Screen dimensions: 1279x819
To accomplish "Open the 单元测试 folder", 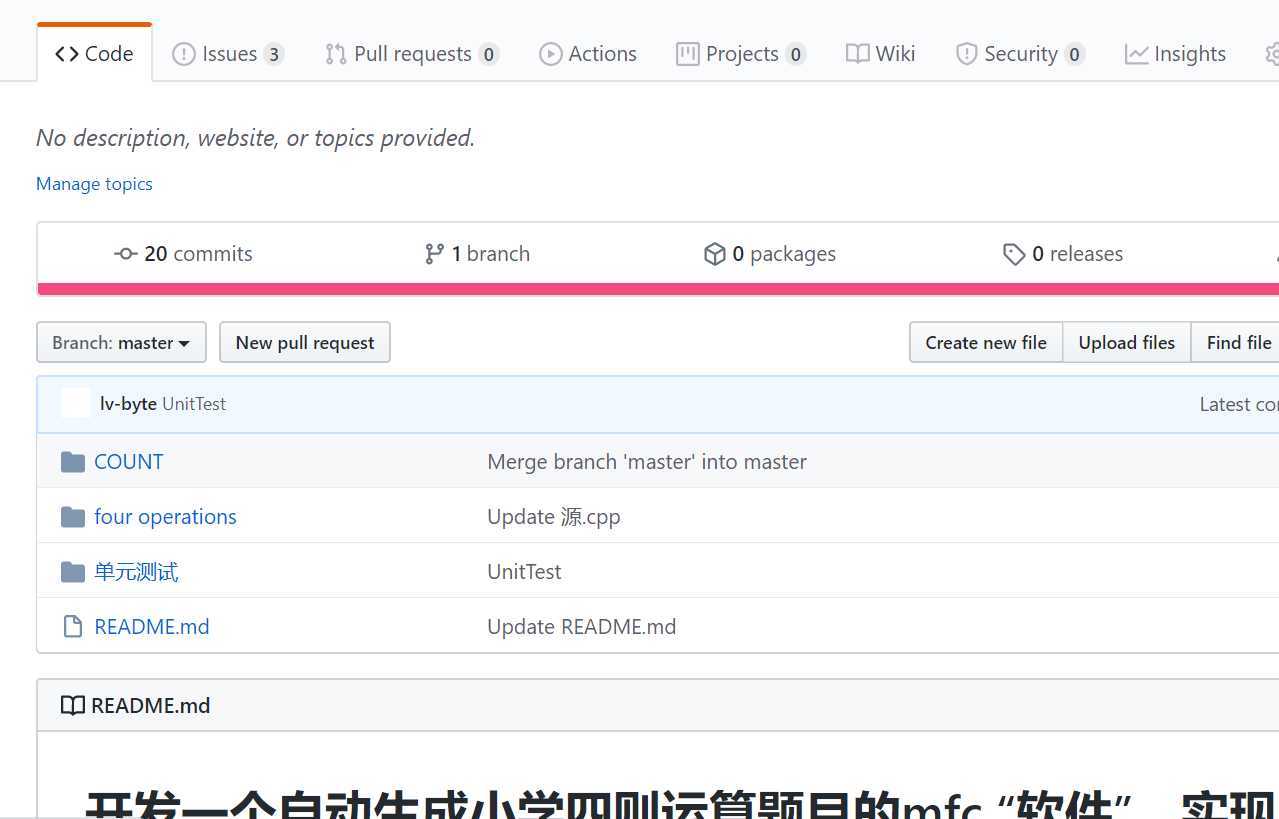I will pyautogui.click(x=136, y=572).
